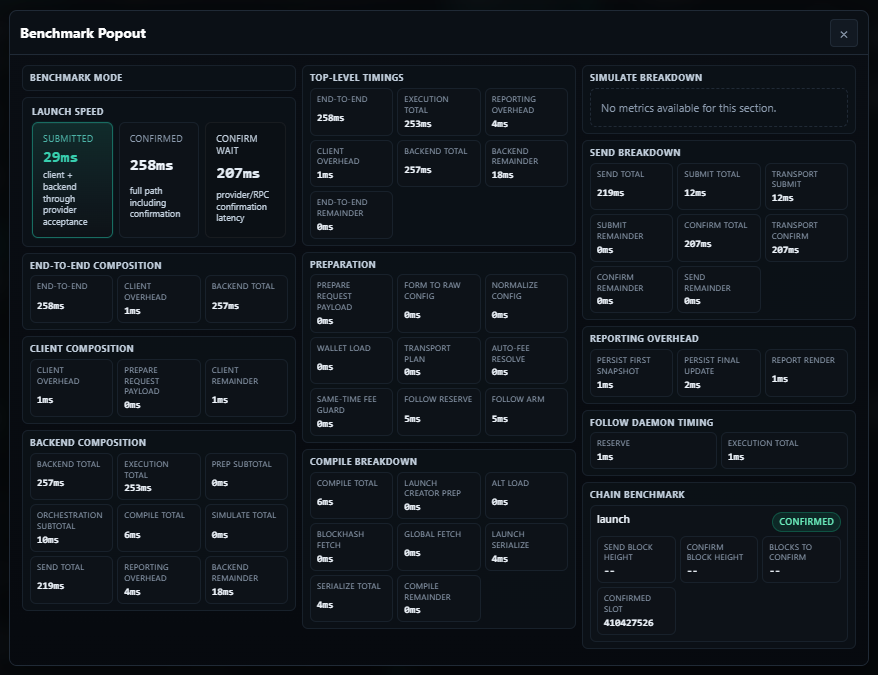Click Blockhash Fetch card
Viewport: 878px width, 675px height.
[351, 547]
